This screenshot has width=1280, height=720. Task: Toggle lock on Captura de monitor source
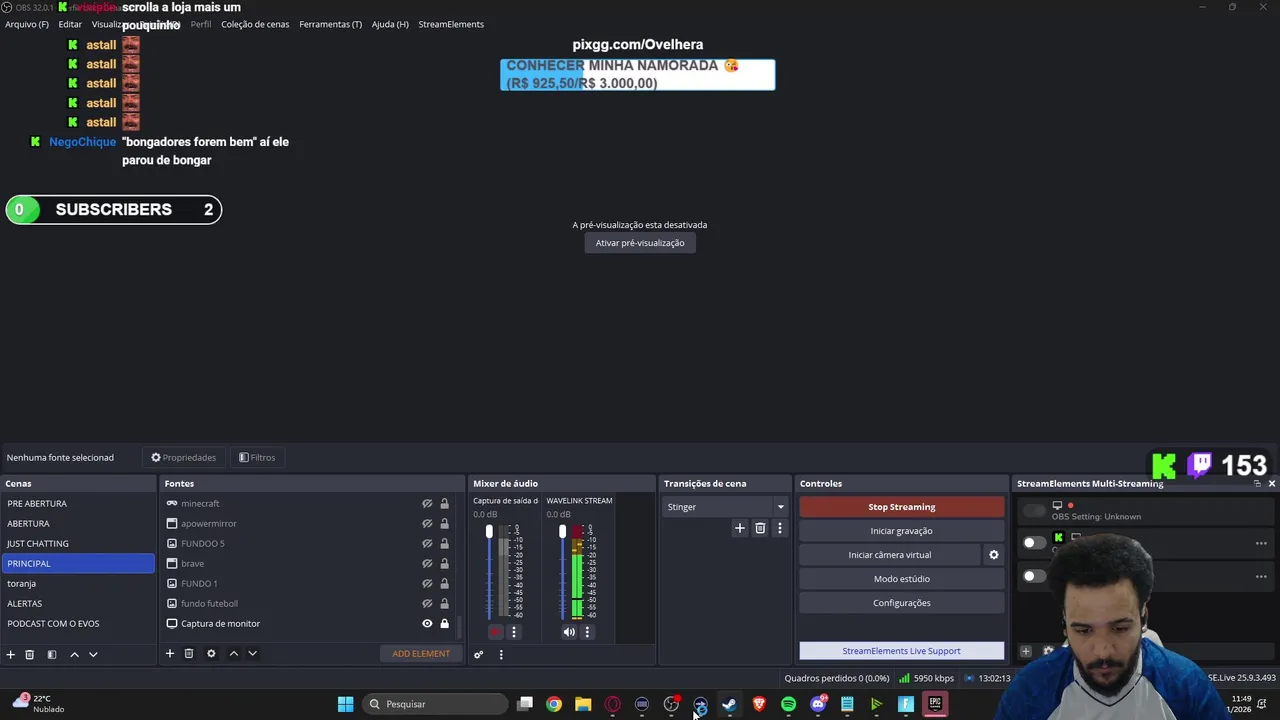[x=444, y=624]
